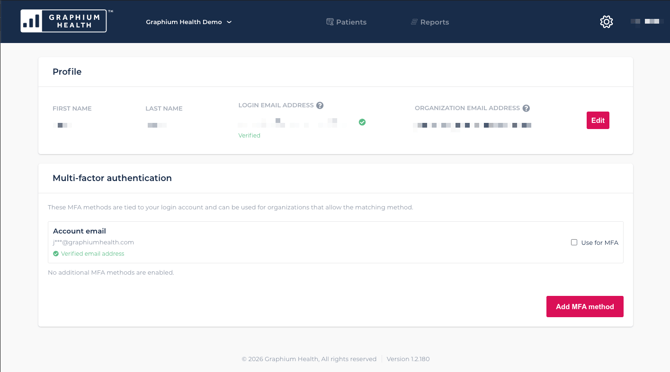Click the Add MFA method button
Screen dimensions: 670x372
pyautogui.click(x=585, y=307)
